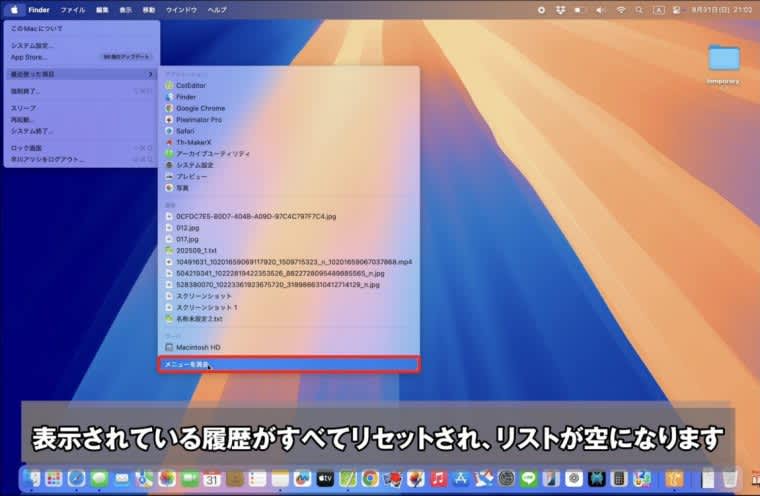Select システム設定... in Apple menu

click(33, 45)
